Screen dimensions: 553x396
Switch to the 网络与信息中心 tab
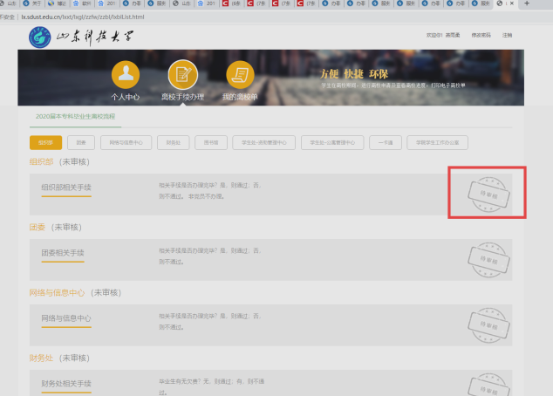pos(126,142)
